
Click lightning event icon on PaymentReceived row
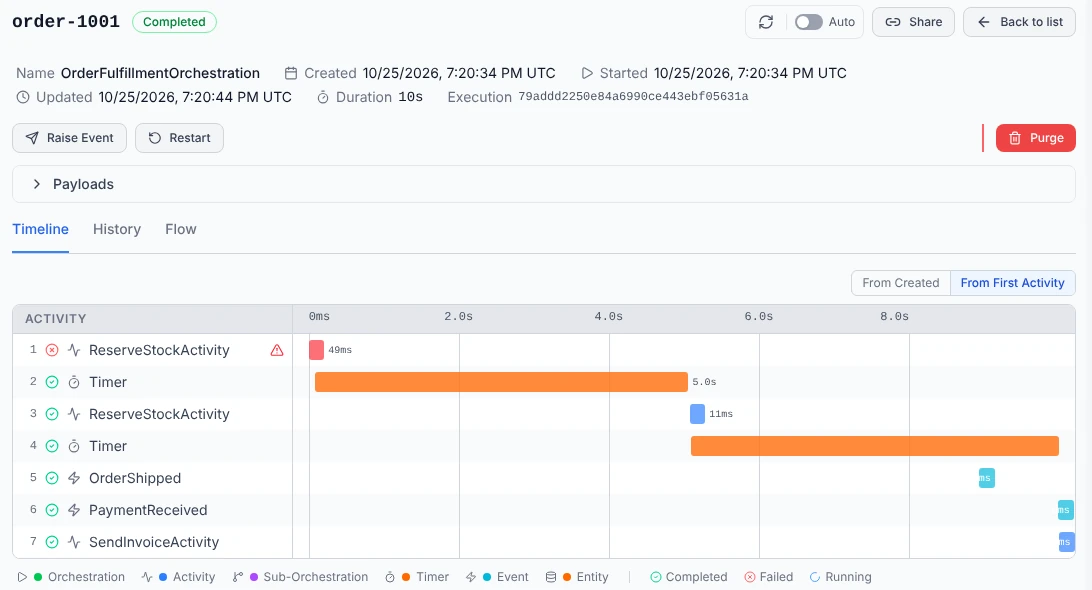coord(74,510)
